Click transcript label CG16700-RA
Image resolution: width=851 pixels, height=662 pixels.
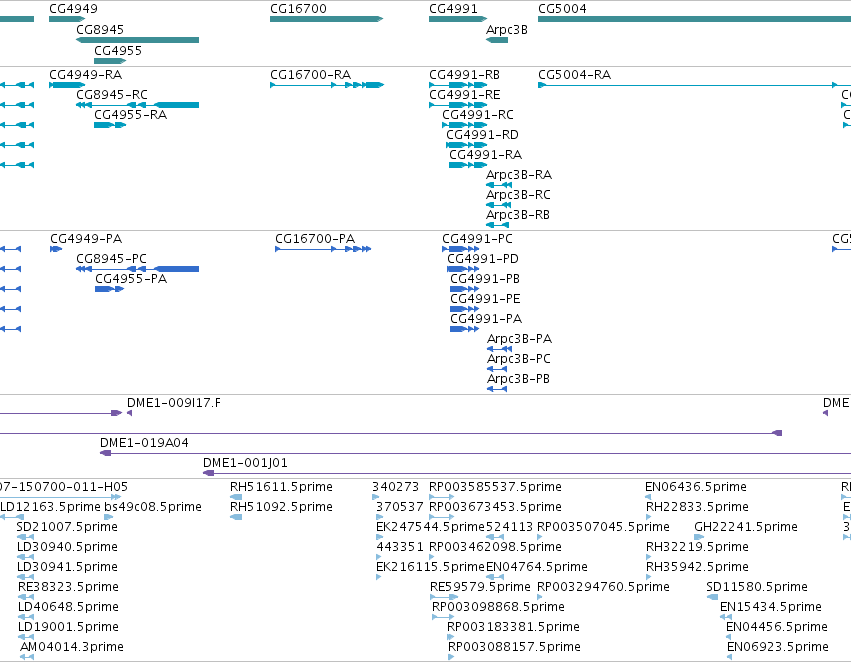[310, 75]
